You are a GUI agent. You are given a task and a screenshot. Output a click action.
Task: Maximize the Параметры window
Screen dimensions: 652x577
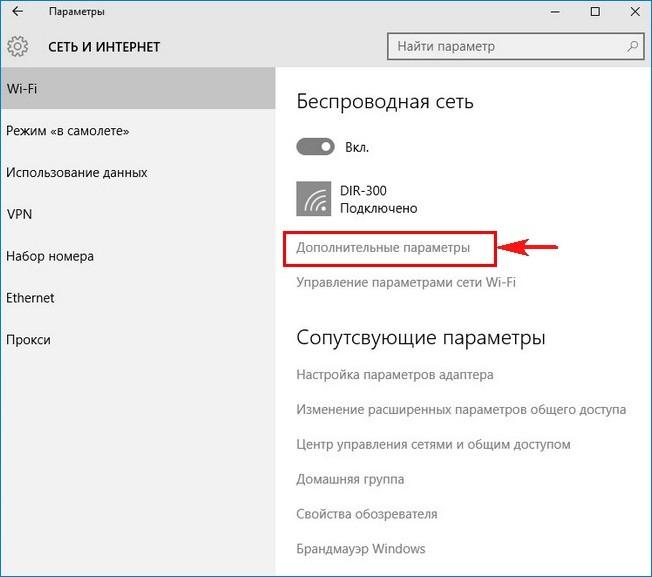click(x=595, y=12)
